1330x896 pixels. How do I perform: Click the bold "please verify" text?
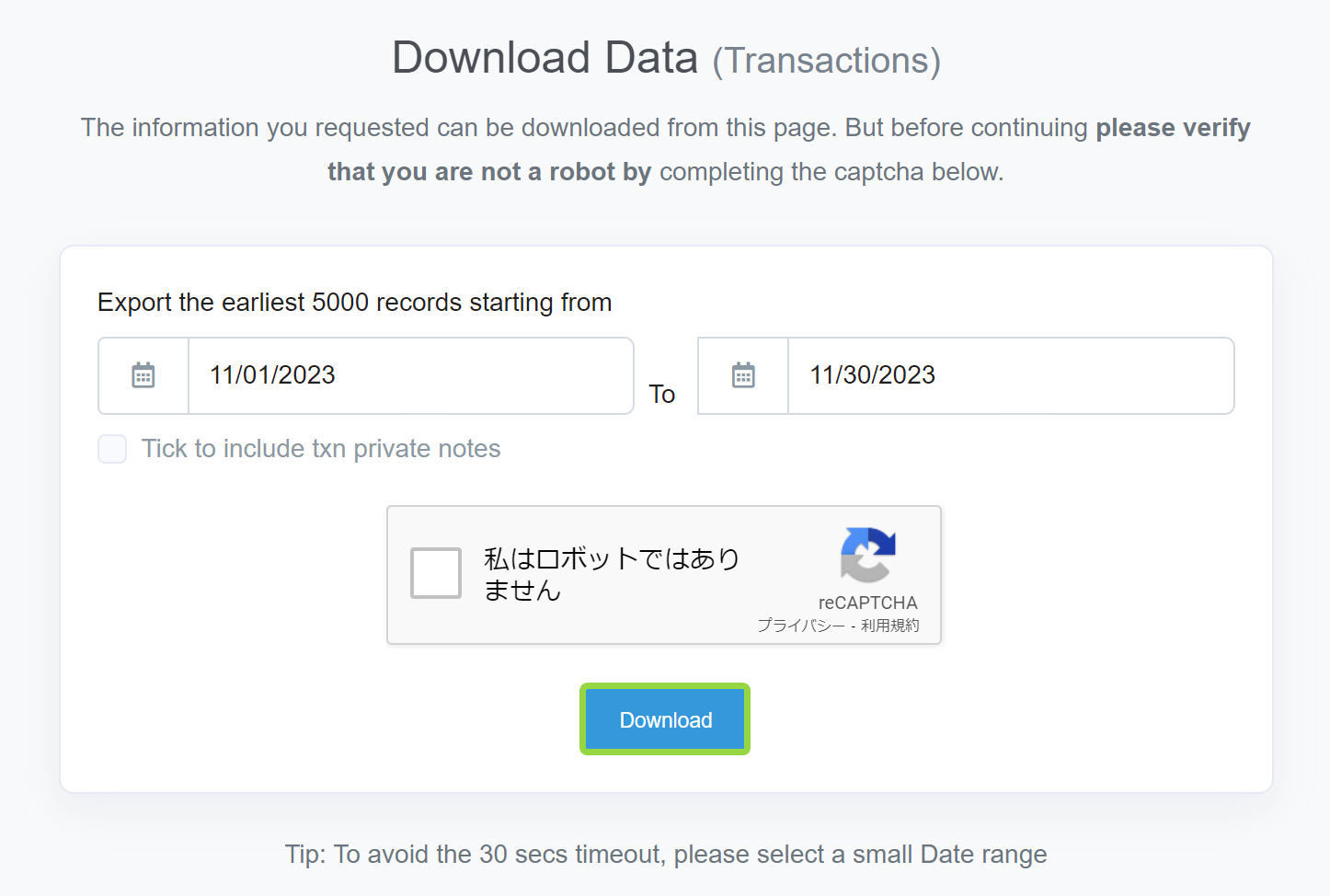1173,128
